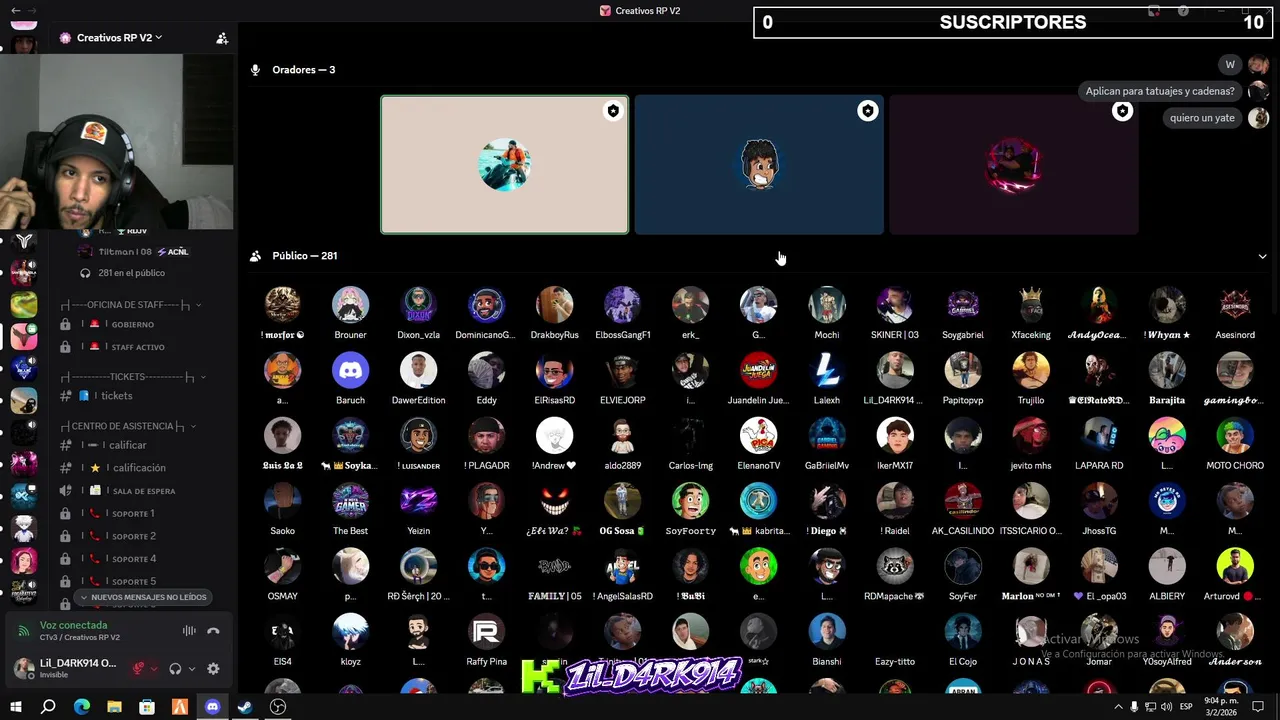This screenshot has height=720, width=1280.
Task: Disconnect from voice with hang-up icon
Action: pyautogui.click(x=213, y=631)
